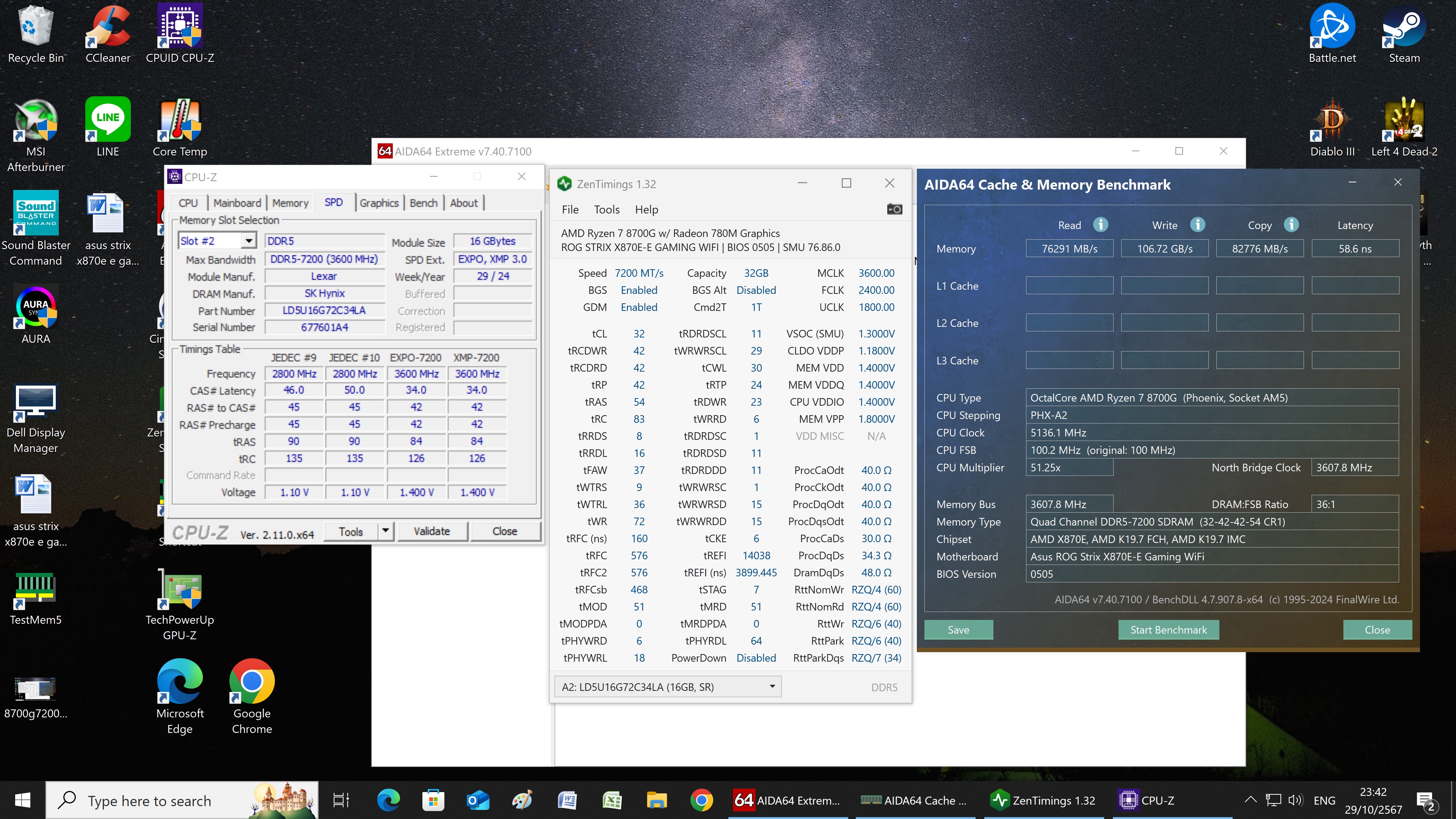Expand the Slot #2 memory slot dropdown
Screen dimensions: 1456x819
(248, 242)
